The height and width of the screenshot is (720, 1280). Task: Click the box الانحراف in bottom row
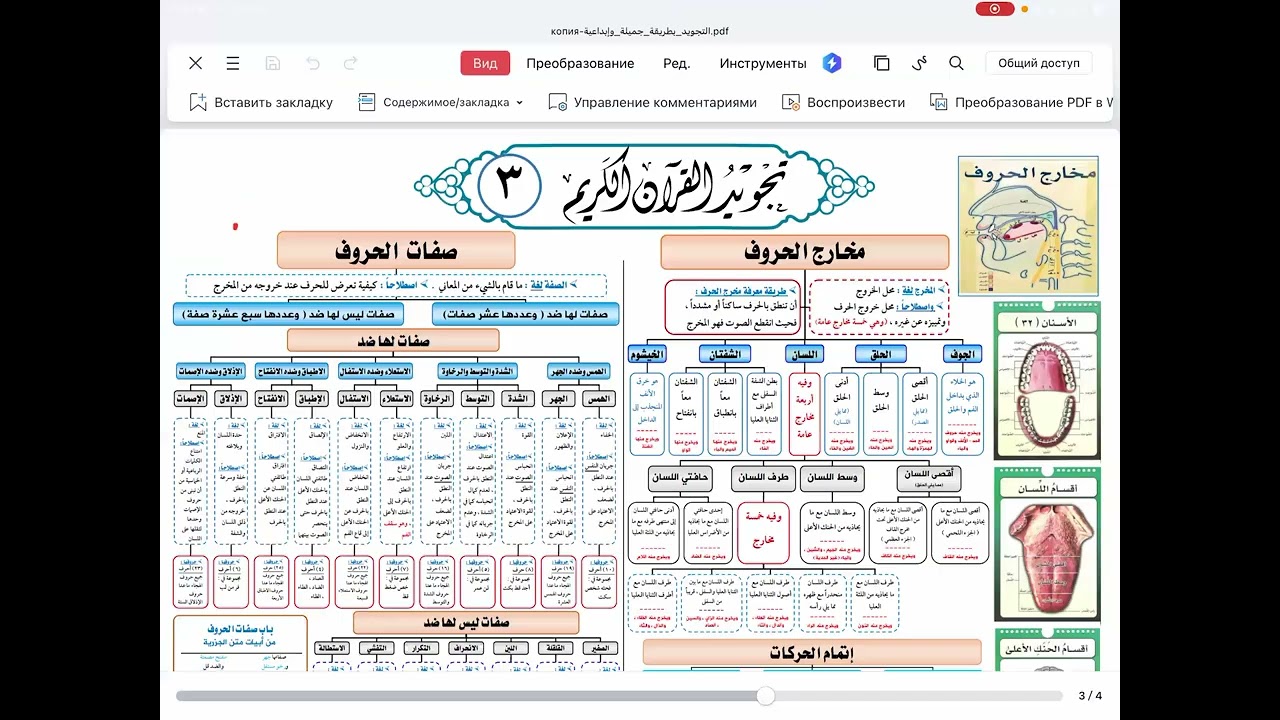tap(467, 648)
